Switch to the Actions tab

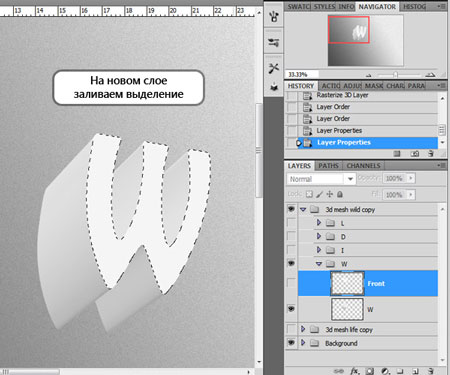[x=331, y=86]
